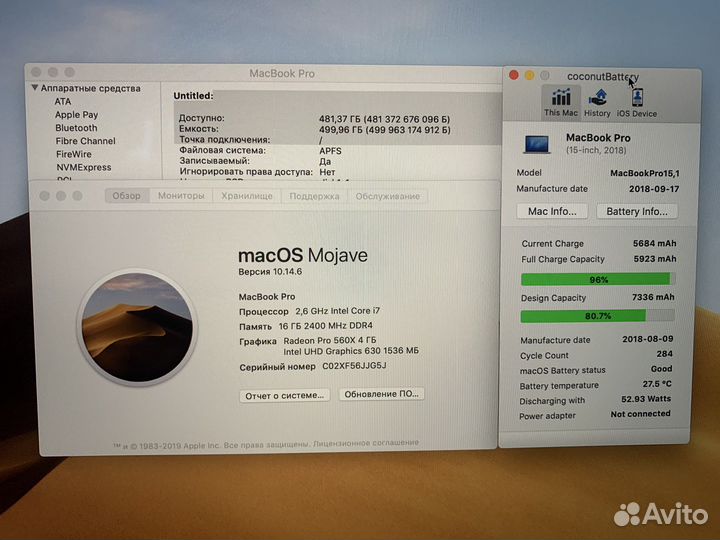This screenshot has height=540, width=720.
Task: Click the 16 ГБ 2400 MHz DDR4 value
Action: (x=326, y=326)
